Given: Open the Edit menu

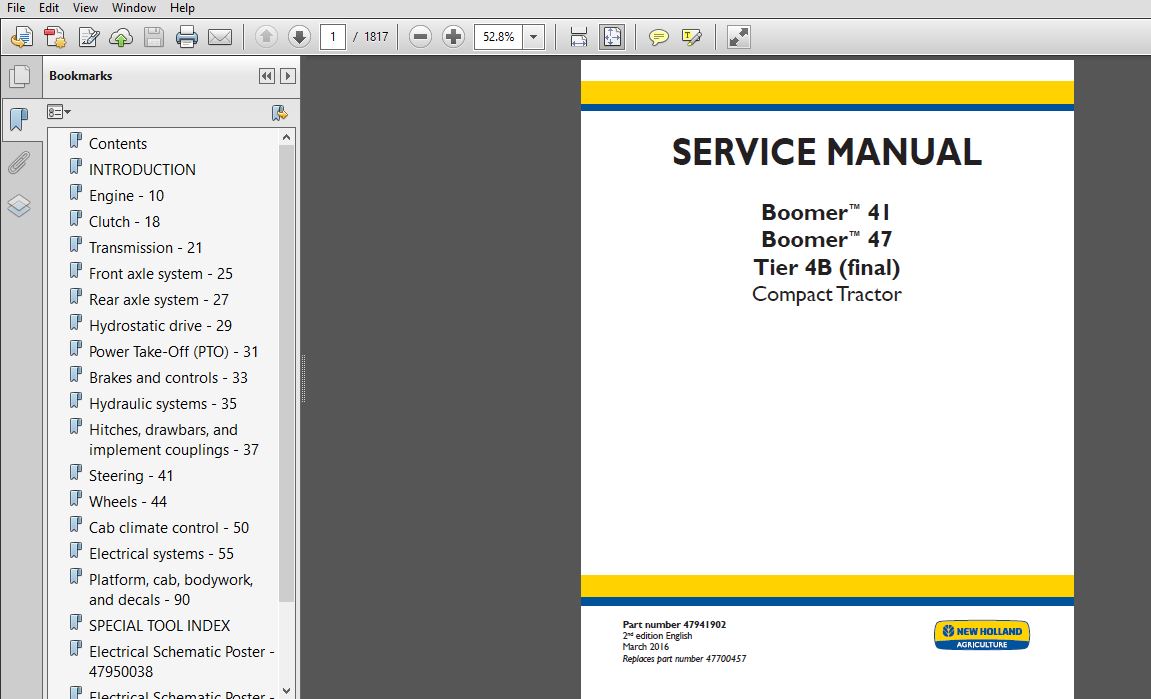Looking at the screenshot, I should [x=49, y=8].
